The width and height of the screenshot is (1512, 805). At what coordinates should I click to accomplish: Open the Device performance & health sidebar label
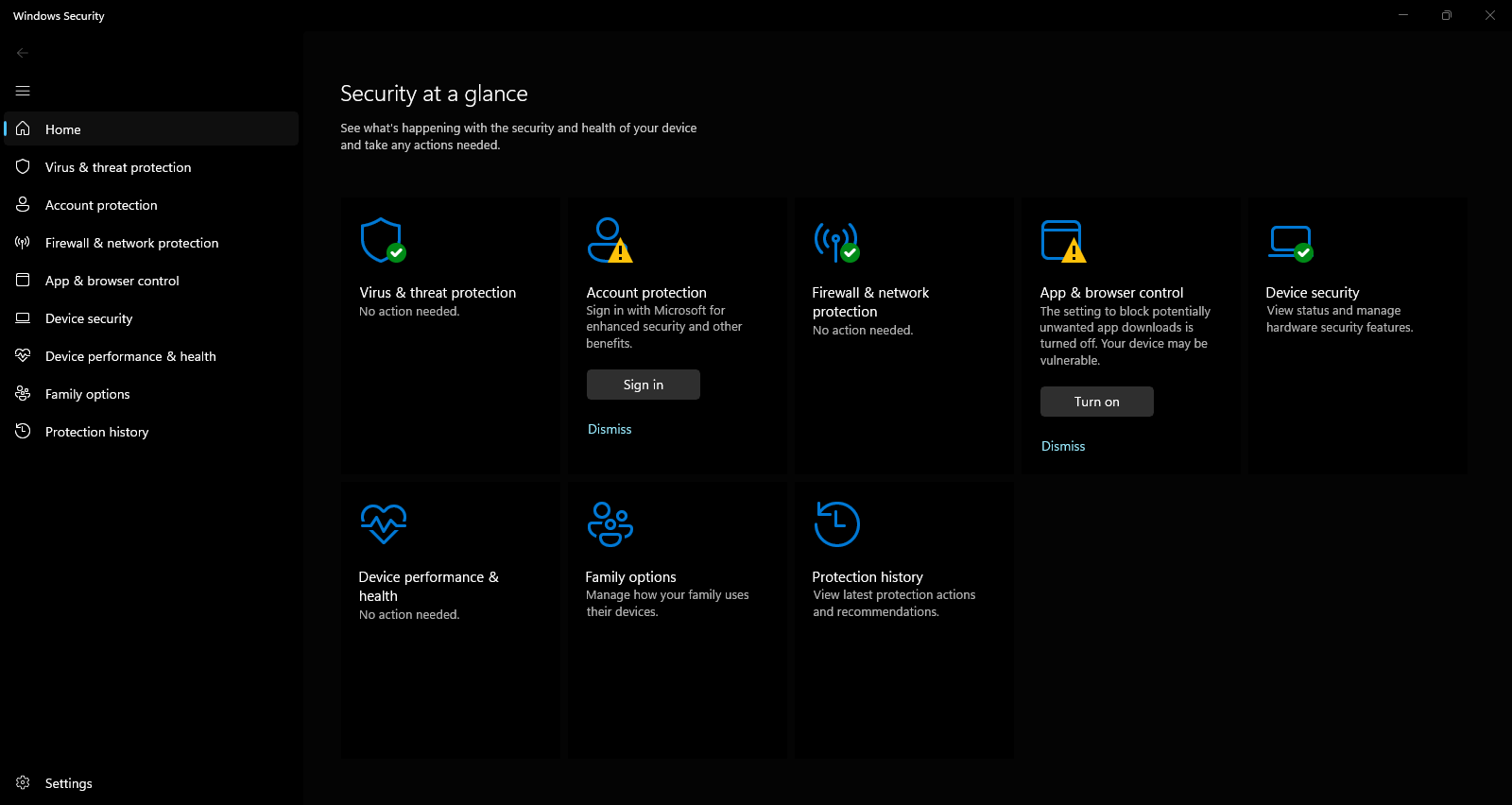click(x=130, y=356)
